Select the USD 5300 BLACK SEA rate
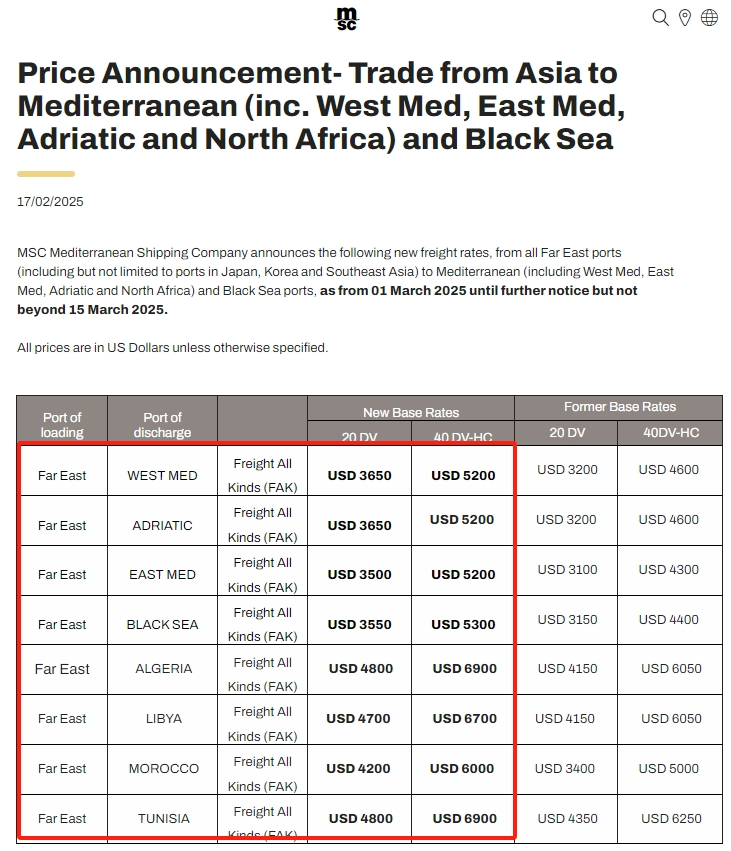This screenshot has width=731, height=851. pos(461,624)
